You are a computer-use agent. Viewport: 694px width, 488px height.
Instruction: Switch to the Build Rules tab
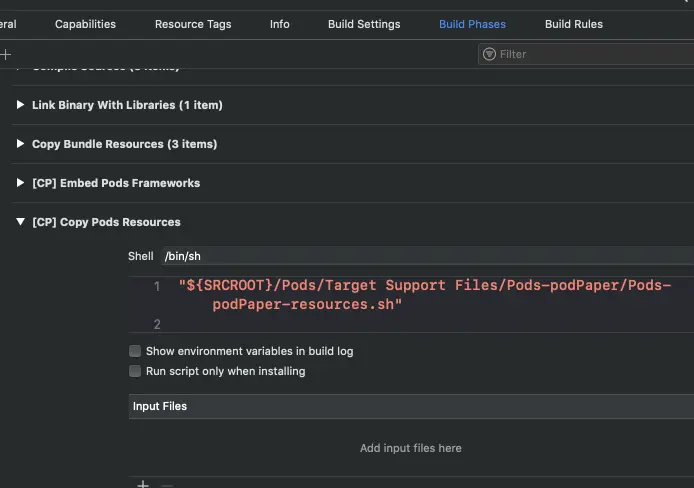[574, 24]
